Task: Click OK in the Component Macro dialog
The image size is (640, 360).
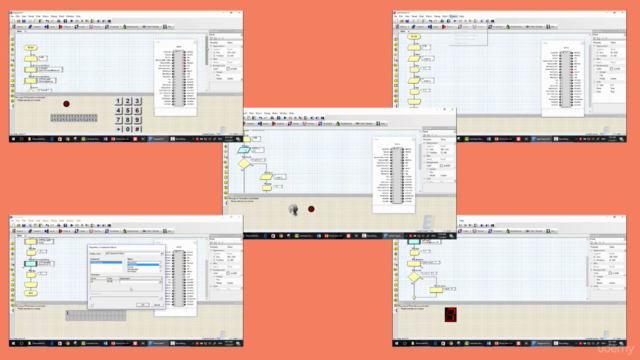Action: click(142, 304)
